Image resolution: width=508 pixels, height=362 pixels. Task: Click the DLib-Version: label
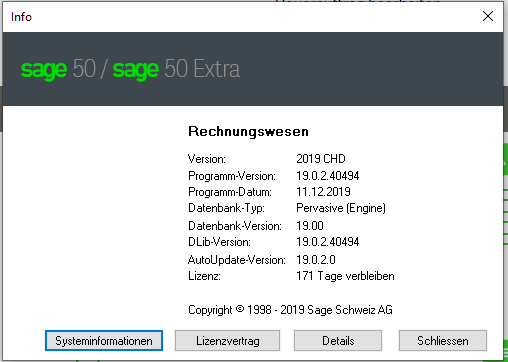click(219, 242)
